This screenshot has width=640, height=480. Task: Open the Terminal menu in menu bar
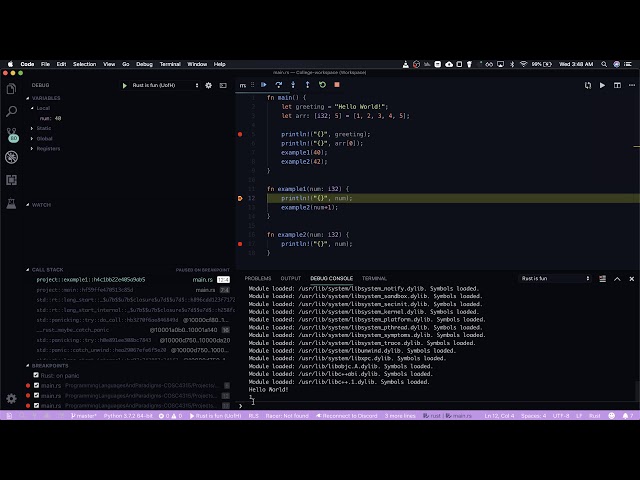click(170, 64)
